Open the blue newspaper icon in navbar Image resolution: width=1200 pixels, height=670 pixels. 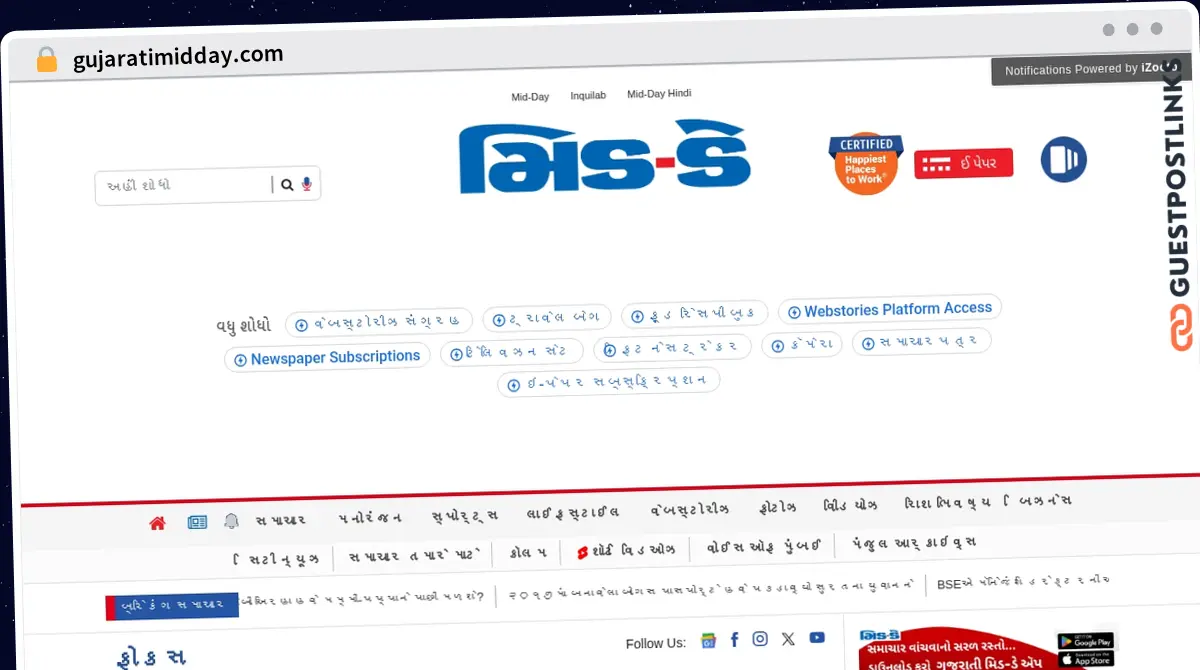click(197, 522)
